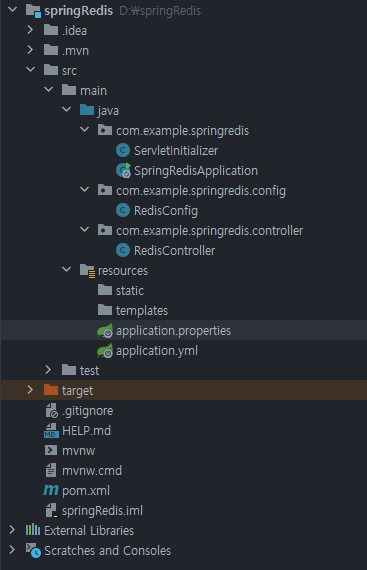Select the .gitignore file name
Image resolution: width=367 pixels, height=570 pixels.
[88, 411]
